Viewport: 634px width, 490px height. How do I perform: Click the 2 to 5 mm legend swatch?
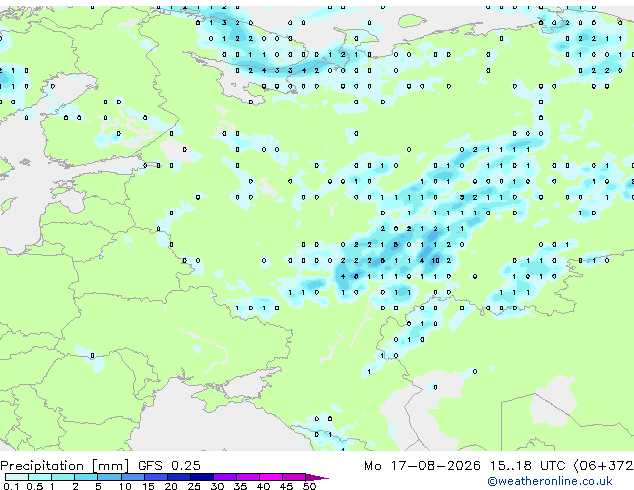[x=86, y=477]
